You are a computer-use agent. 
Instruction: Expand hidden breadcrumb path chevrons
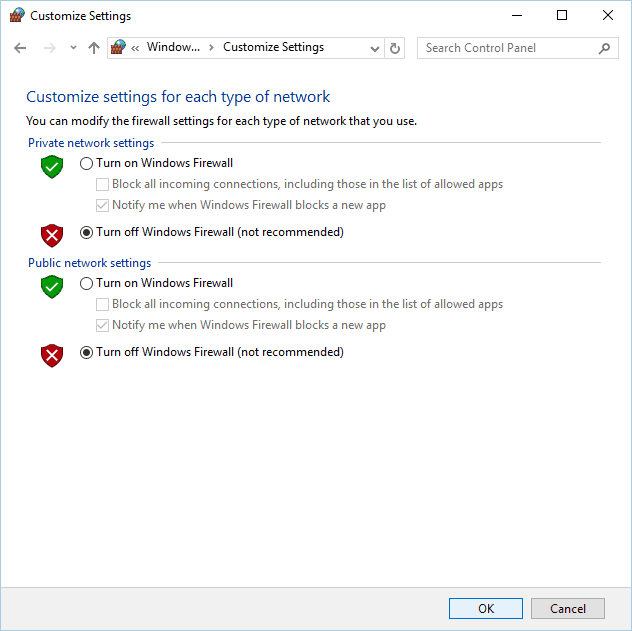point(135,48)
